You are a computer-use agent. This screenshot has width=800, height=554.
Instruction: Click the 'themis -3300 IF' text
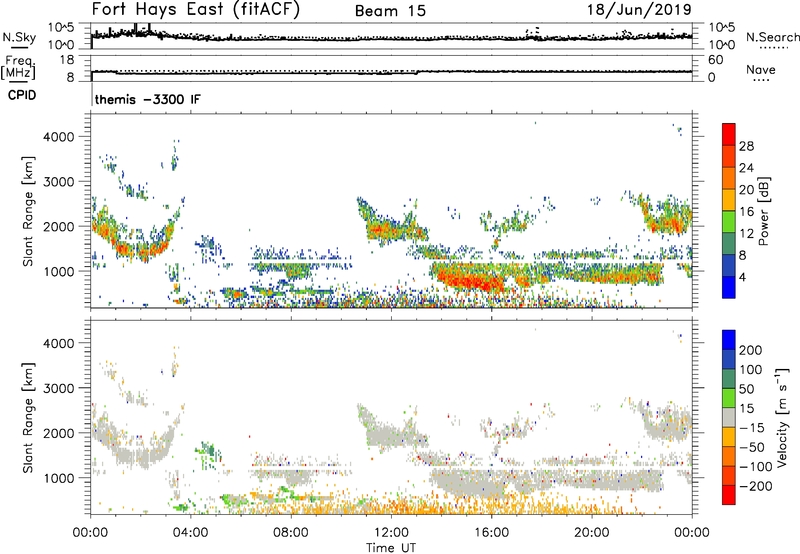[x=148, y=99]
